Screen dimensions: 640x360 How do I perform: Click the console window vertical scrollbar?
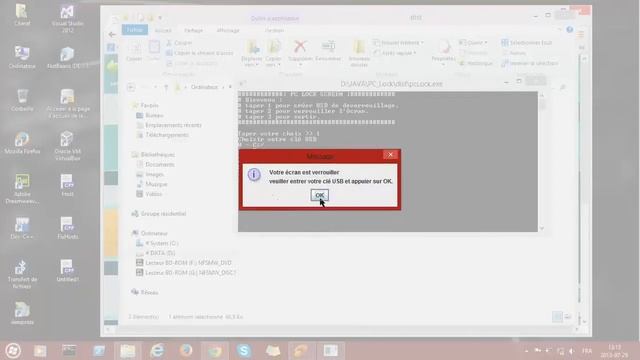click(x=542, y=161)
